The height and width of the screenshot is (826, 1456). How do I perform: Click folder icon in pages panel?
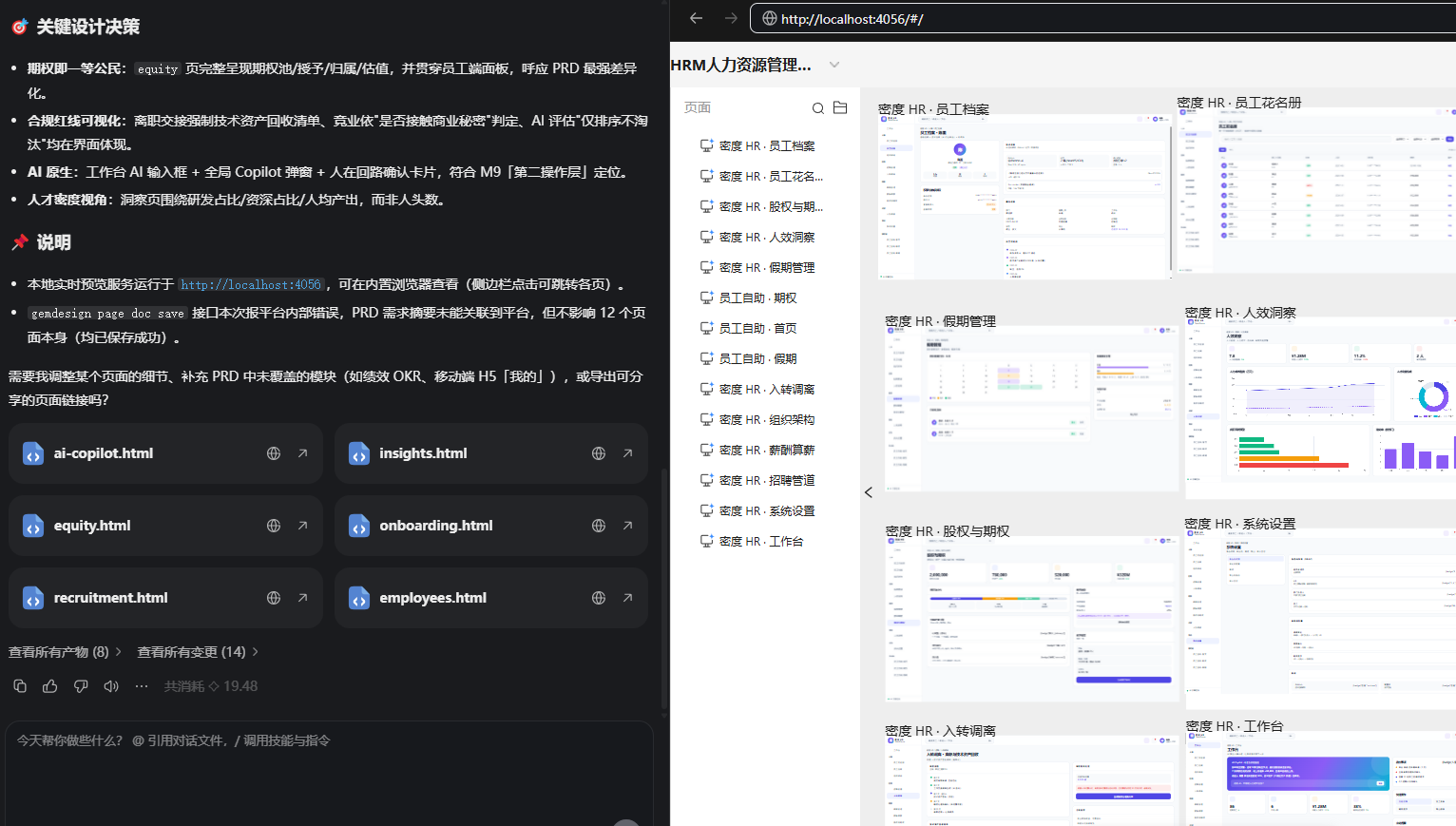(840, 107)
